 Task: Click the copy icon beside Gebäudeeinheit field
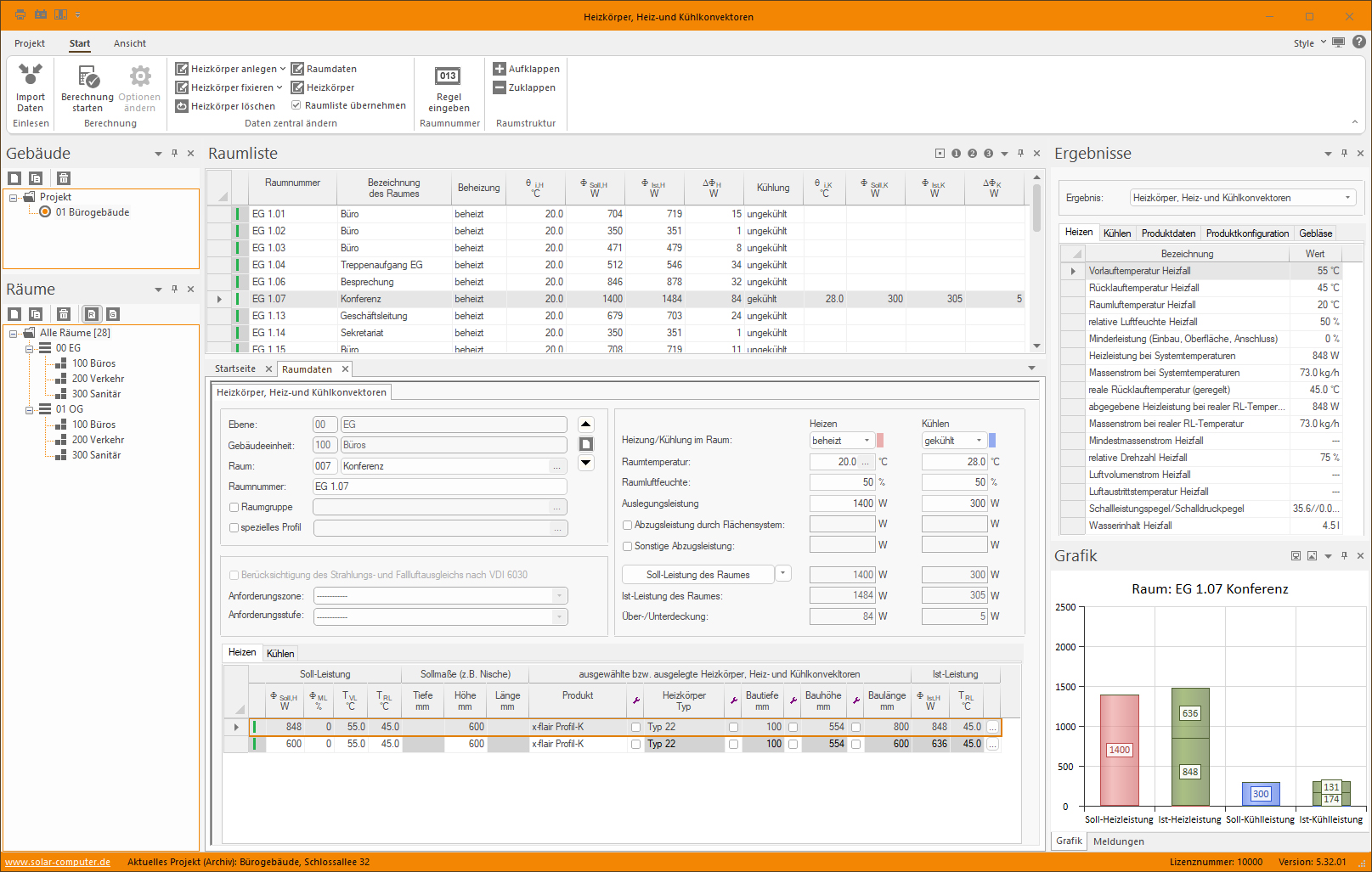tap(586, 444)
